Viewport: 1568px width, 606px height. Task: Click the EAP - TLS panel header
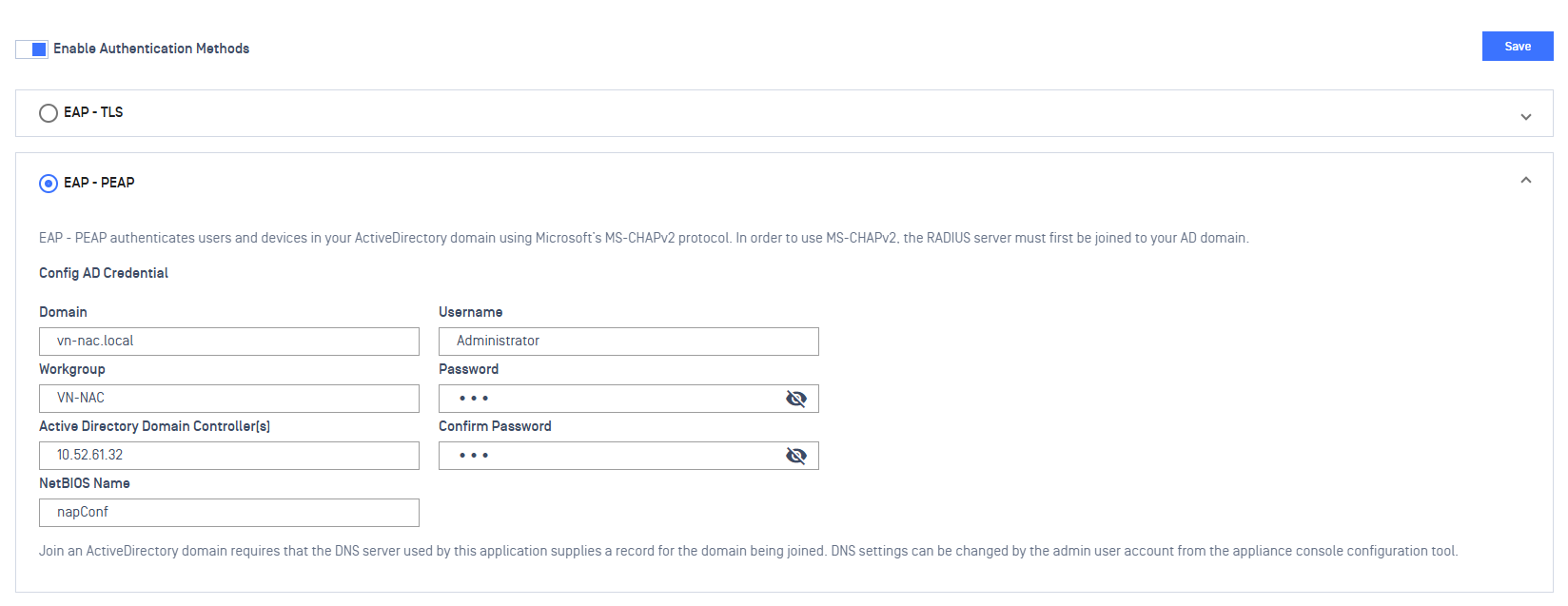[761, 113]
